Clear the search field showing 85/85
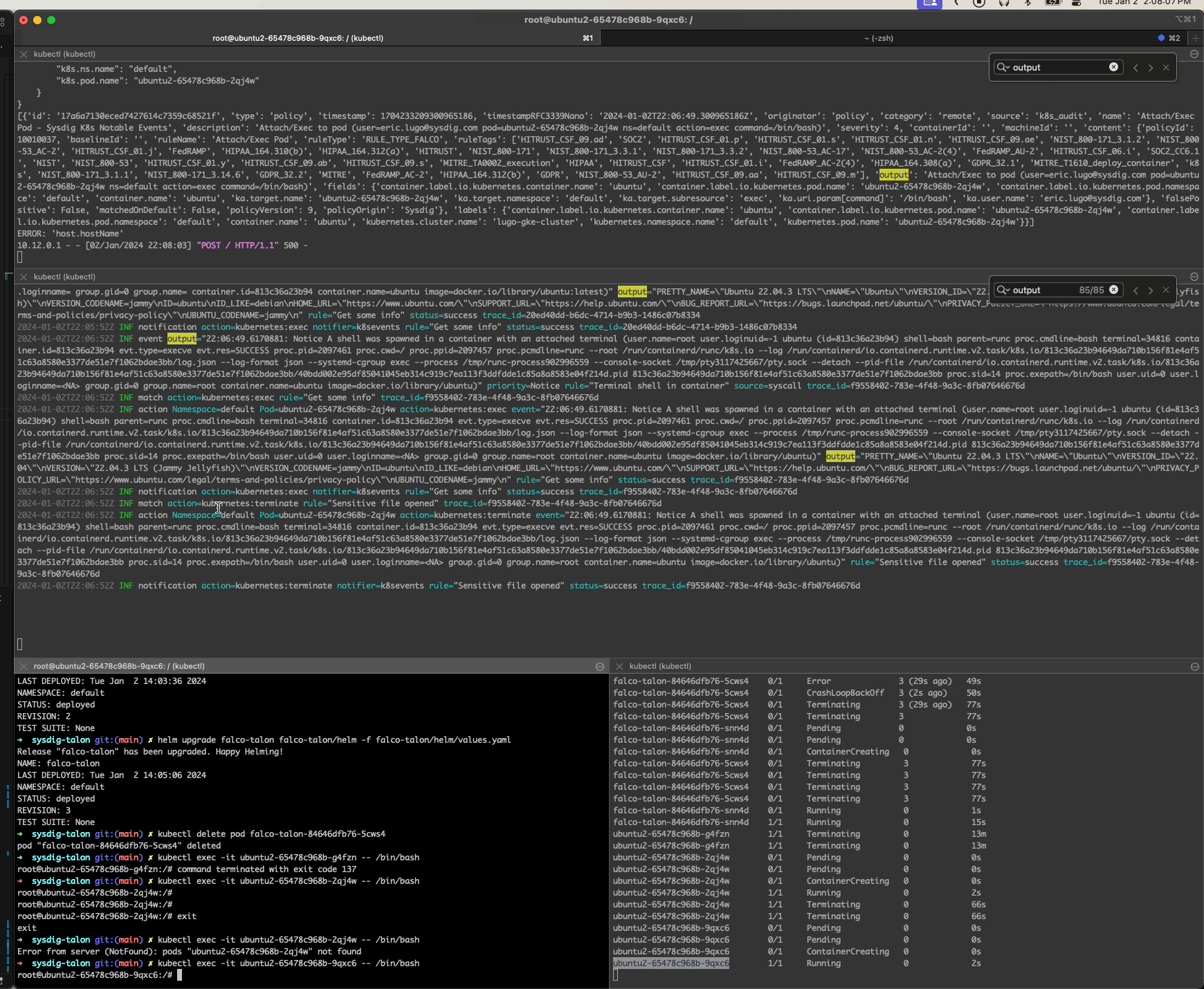Image resolution: width=1204 pixels, height=989 pixels. point(1113,290)
